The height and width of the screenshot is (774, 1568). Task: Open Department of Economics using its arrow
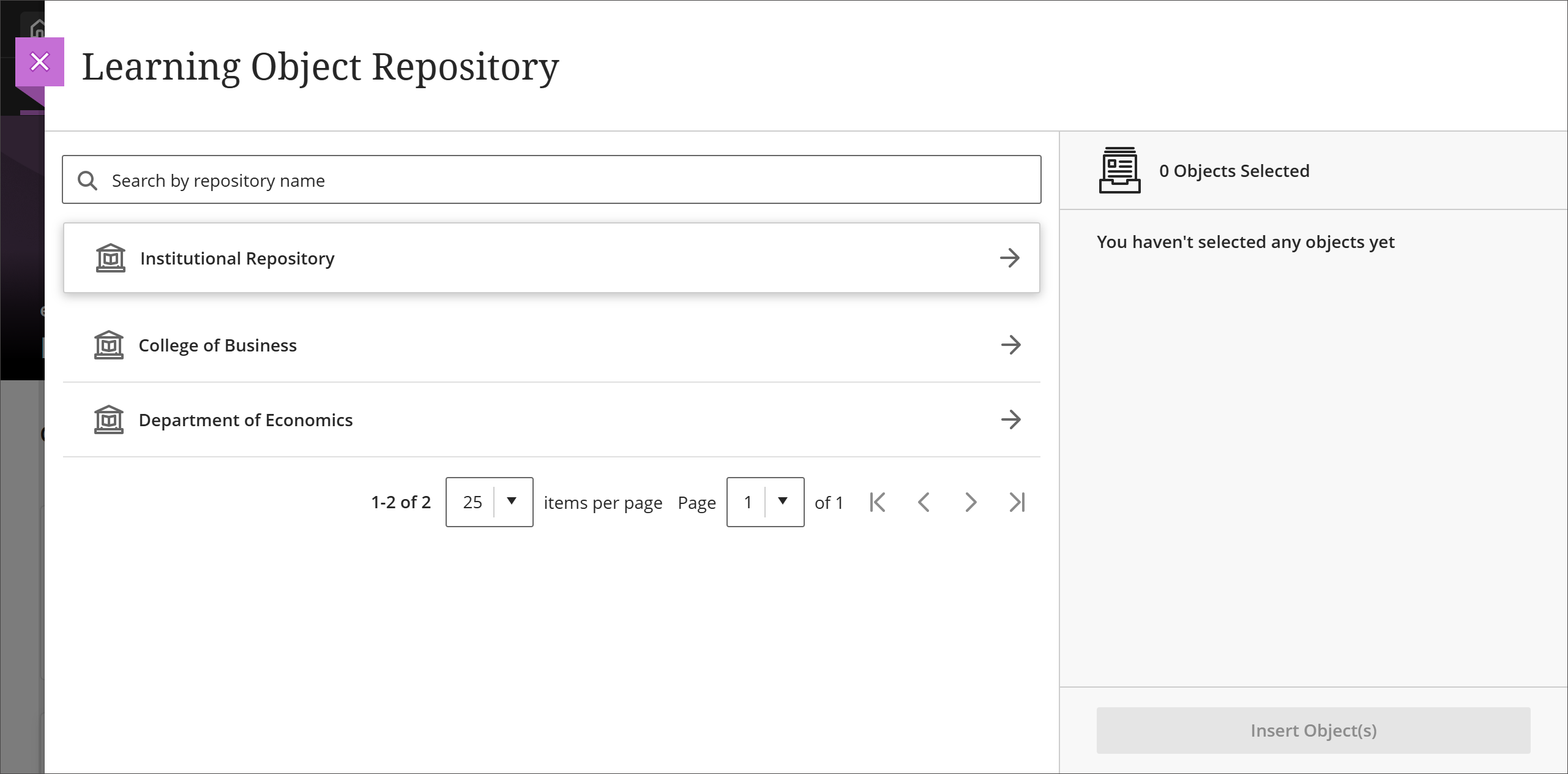coord(1010,420)
